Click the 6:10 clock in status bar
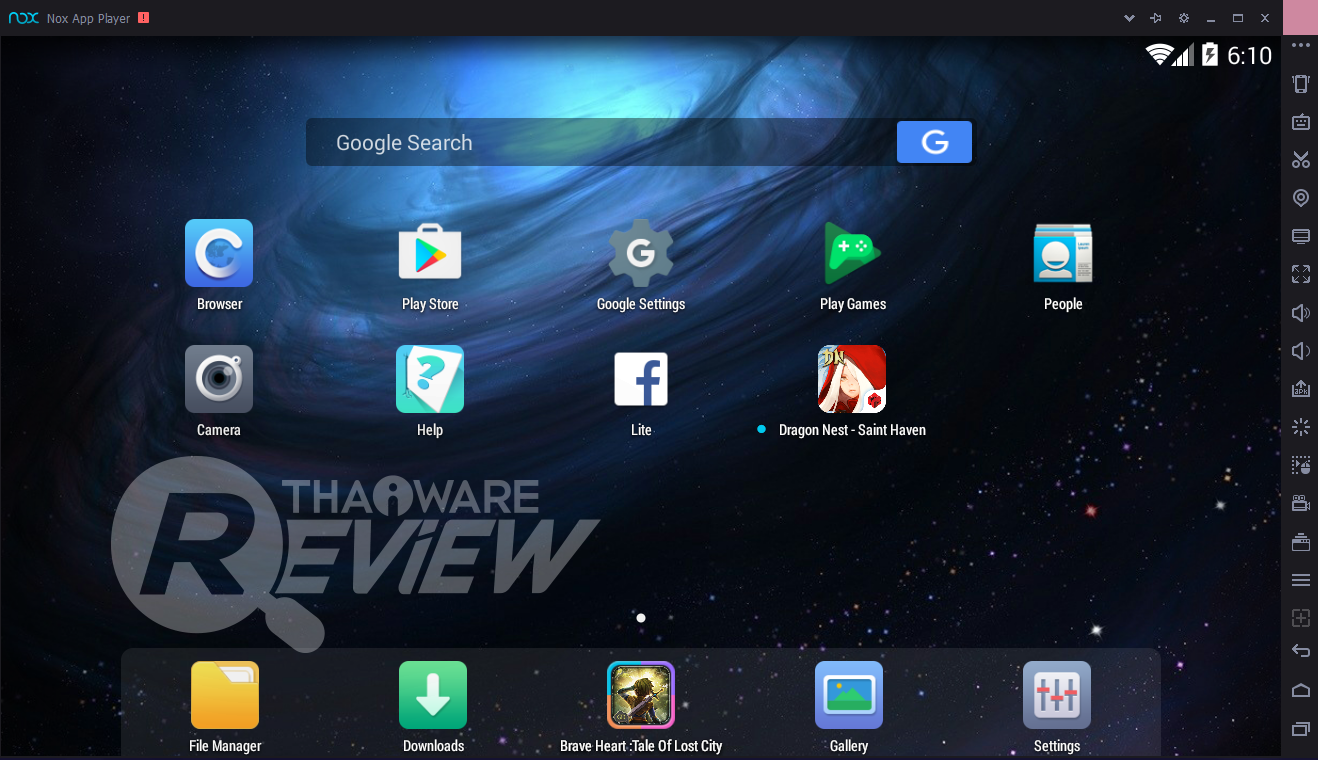Viewport: 1318px width, 760px height. (1249, 55)
